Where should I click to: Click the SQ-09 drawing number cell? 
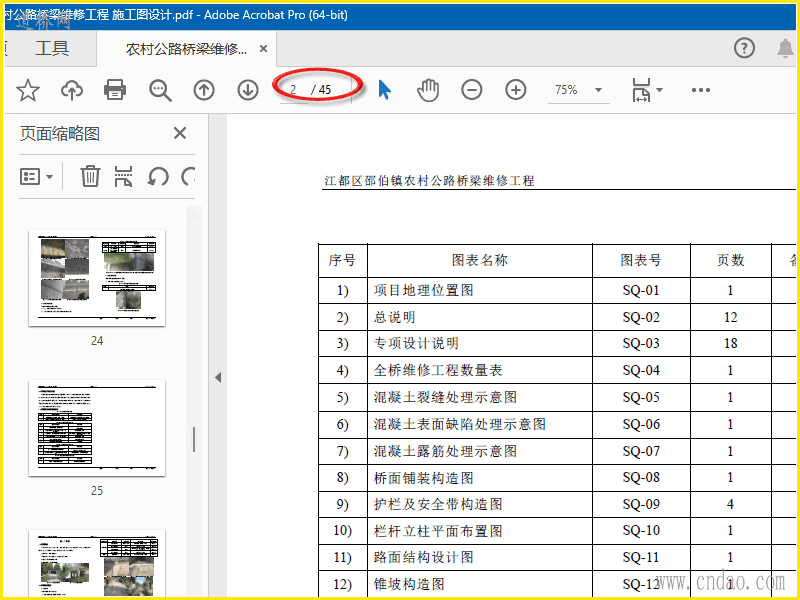coord(641,504)
